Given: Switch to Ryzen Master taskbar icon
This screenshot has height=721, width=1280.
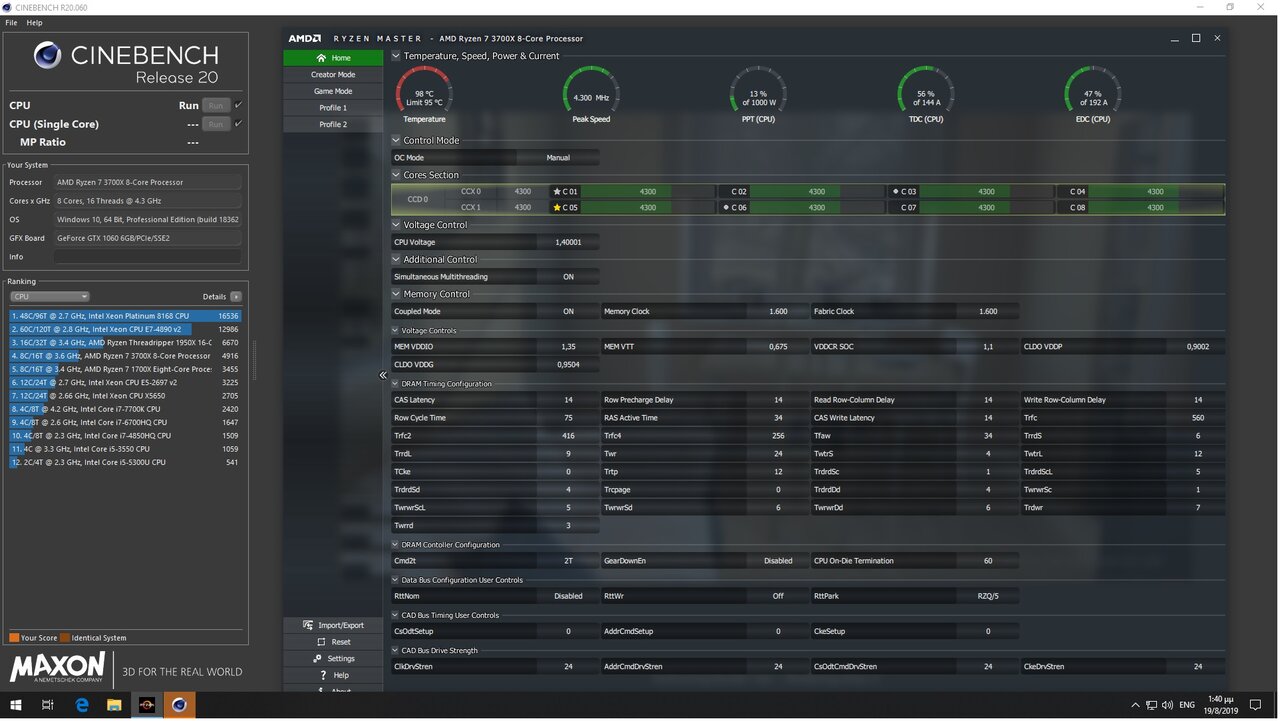Looking at the screenshot, I should (146, 705).
